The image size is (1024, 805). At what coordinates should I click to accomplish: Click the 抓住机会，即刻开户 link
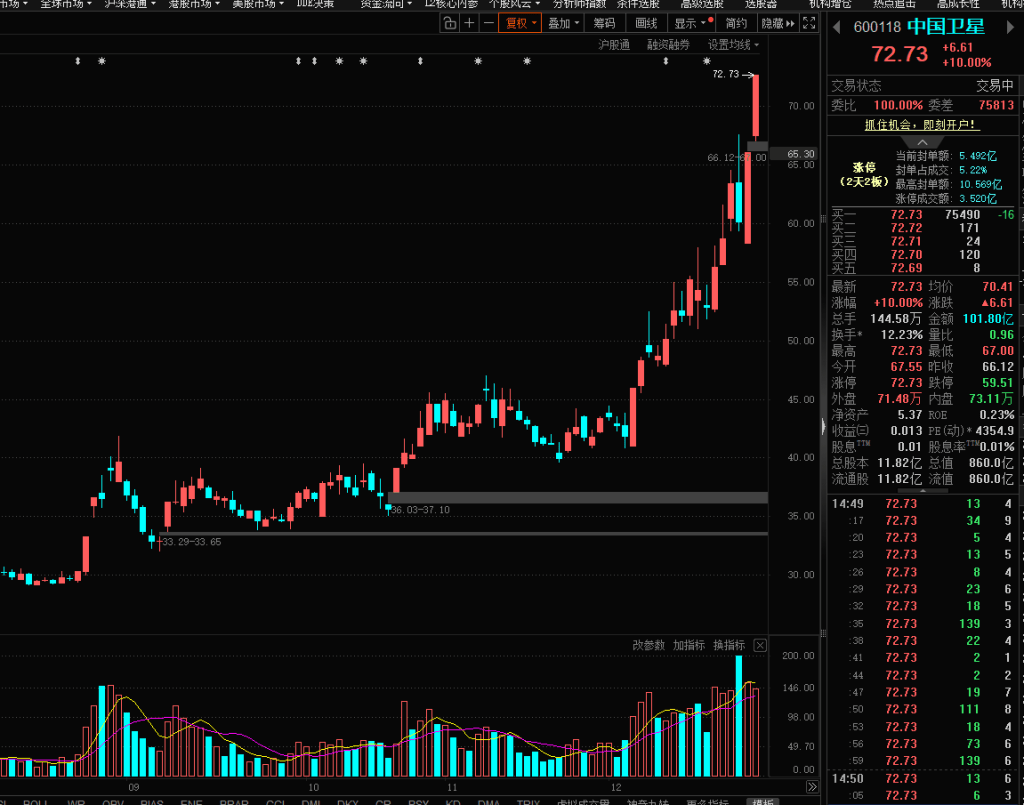[922, 125]
